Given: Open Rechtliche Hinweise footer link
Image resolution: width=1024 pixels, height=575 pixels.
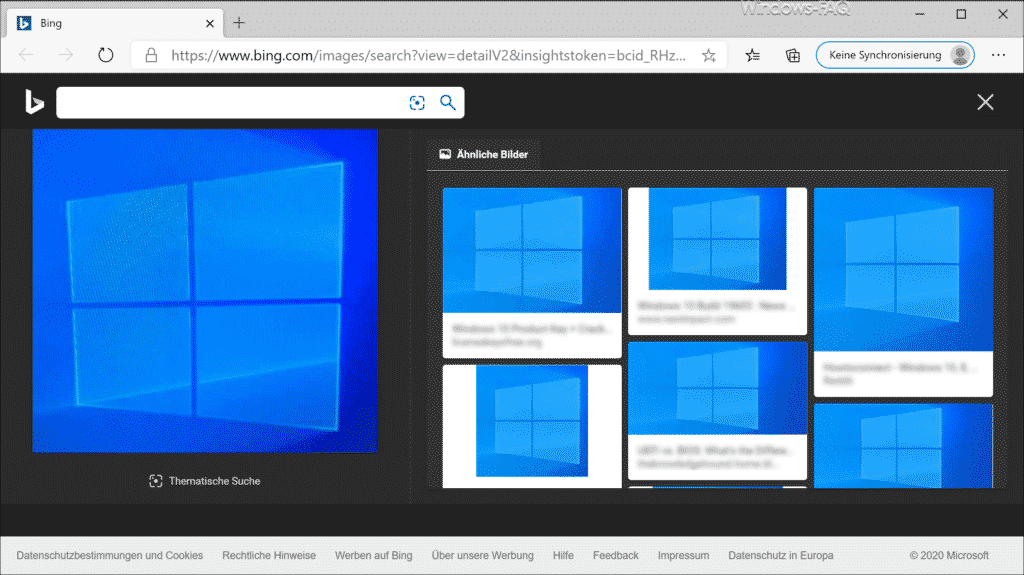Looking at the screenshot, I should click(269, 555).
